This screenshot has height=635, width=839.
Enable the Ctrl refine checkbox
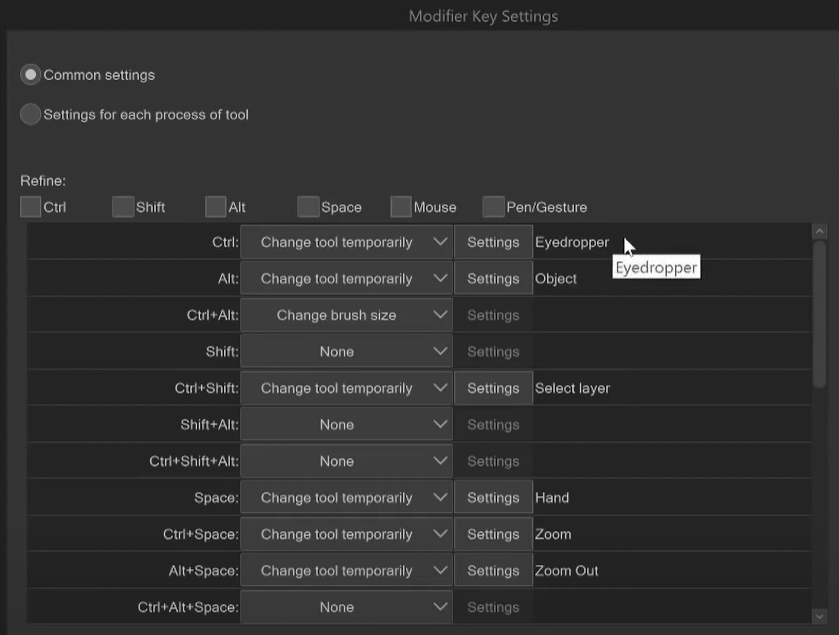tap(31, 207)
